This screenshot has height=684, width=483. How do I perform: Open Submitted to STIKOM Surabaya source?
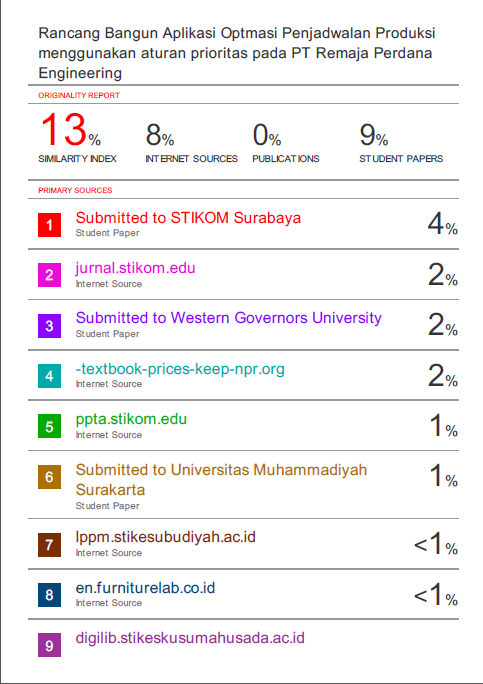coord(188,218)
